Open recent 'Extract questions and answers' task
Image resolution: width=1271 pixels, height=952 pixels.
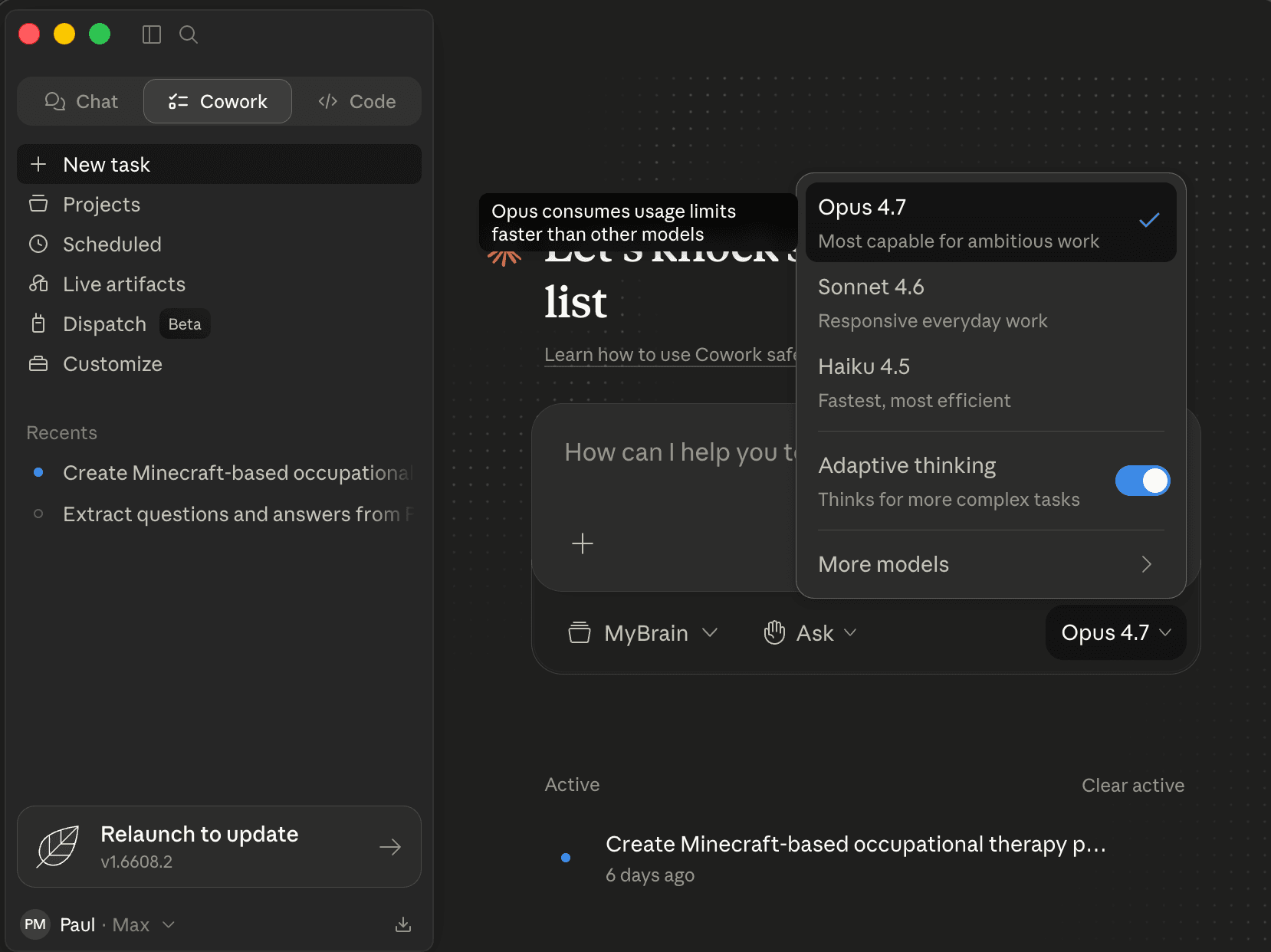pyautogui.click(x=219, y=514)
